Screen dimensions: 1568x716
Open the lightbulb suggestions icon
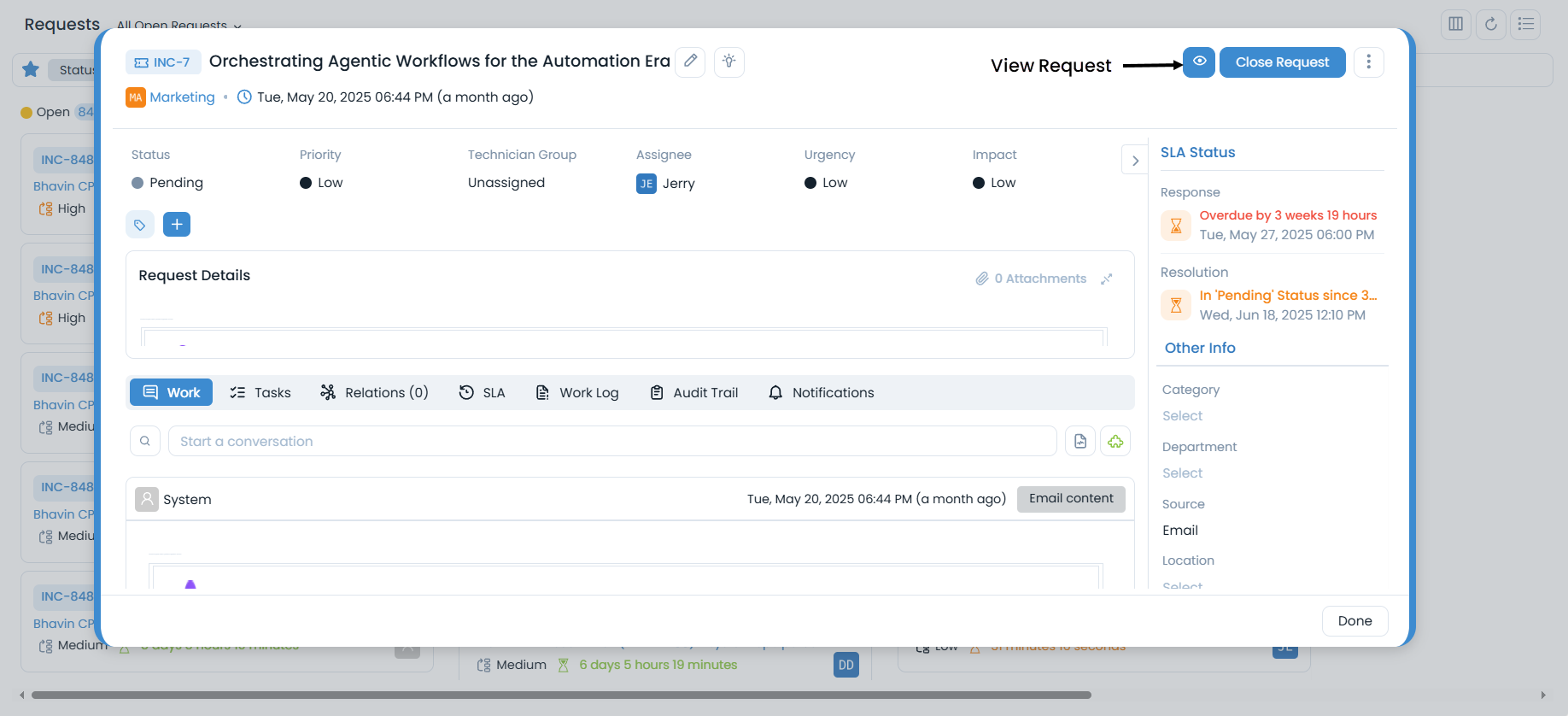coord(728,62)
